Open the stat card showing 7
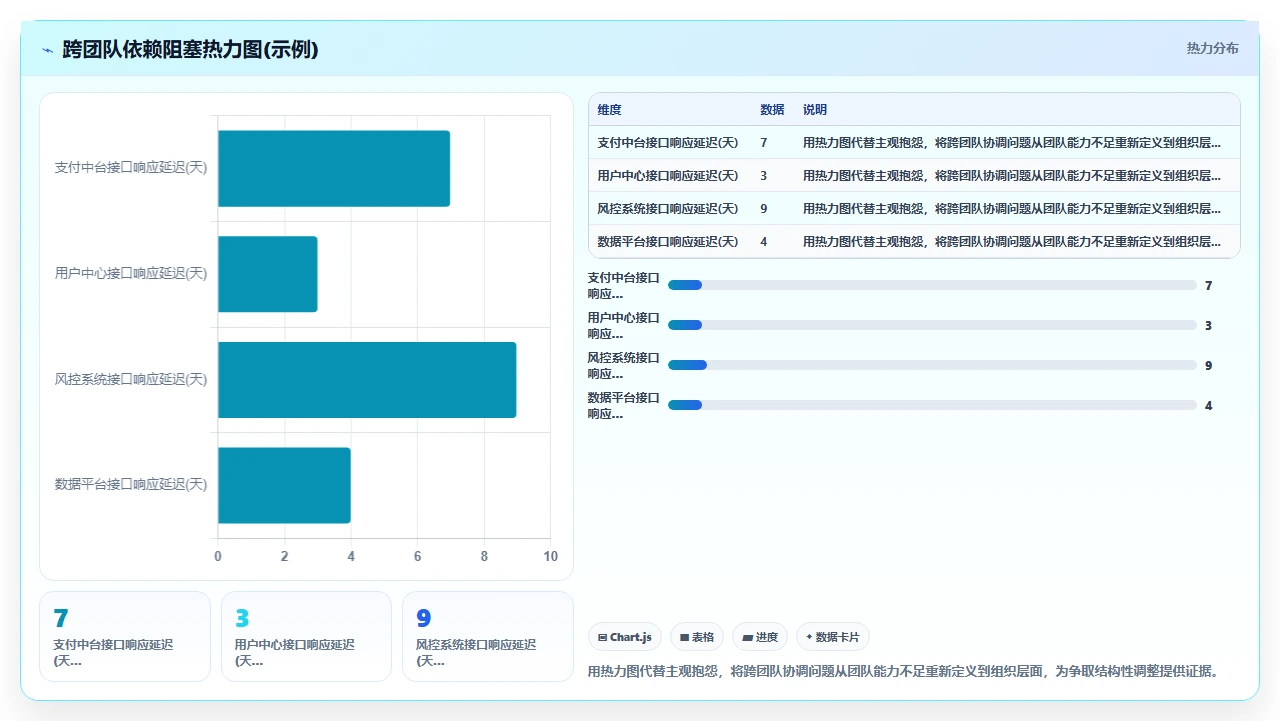The width and height of the screenshot is (1280, 721). (x=125, y=636)
